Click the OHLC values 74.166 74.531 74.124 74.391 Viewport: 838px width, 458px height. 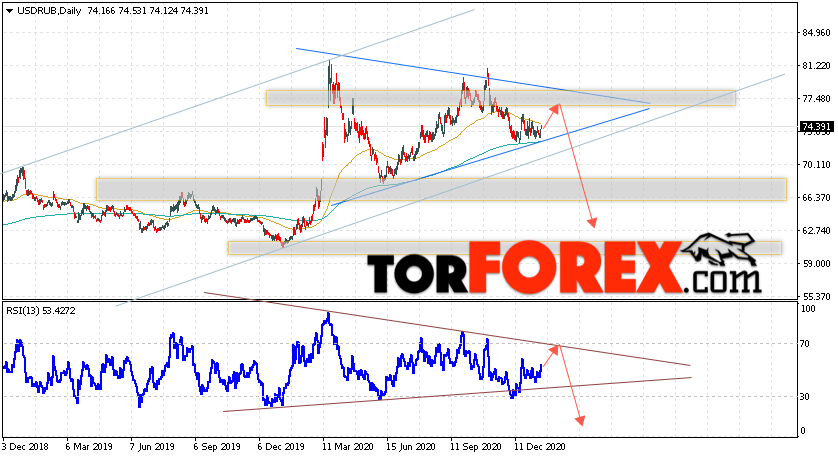149,11
